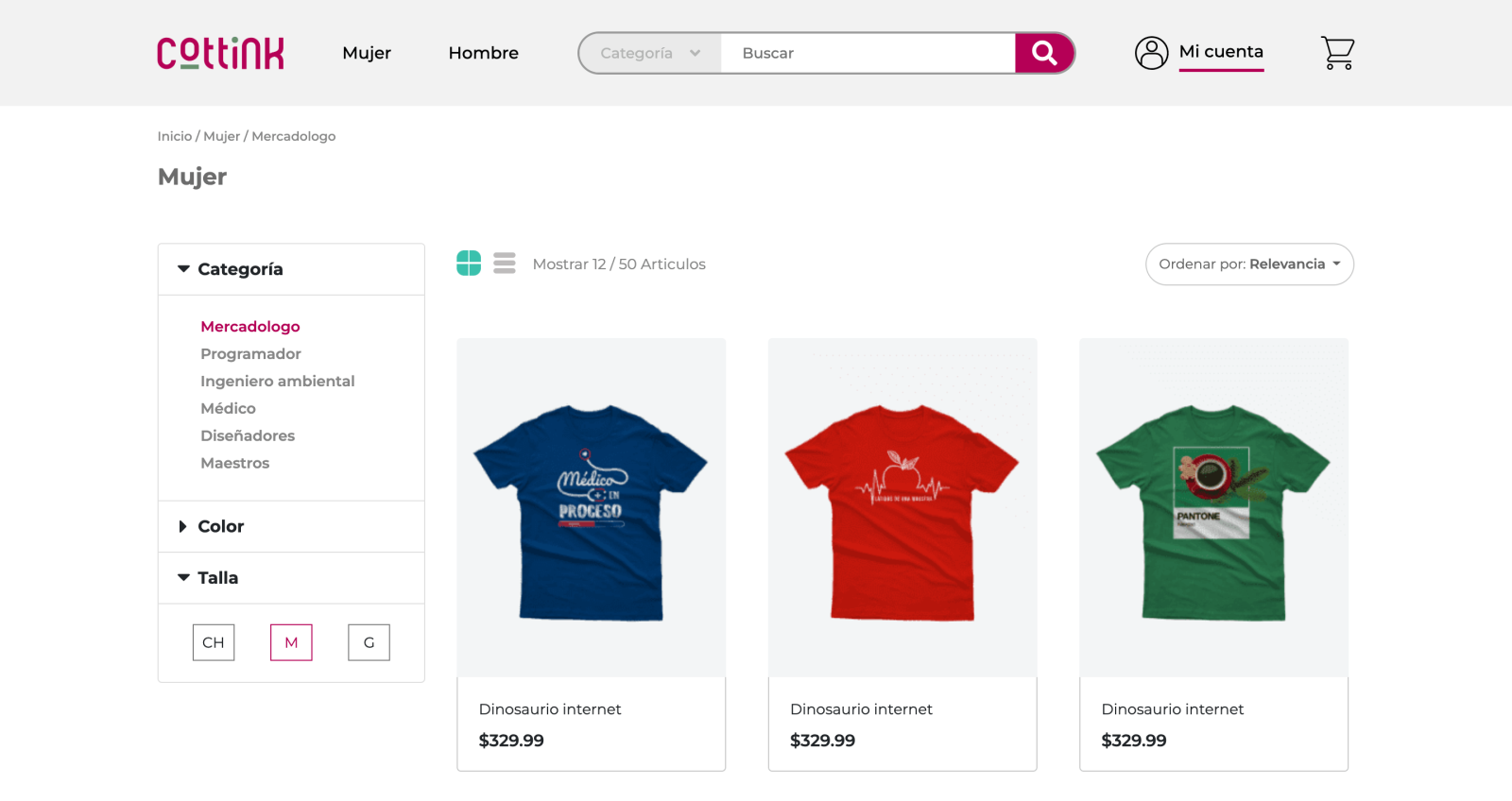Image resolution: width=1512 pixels, height=801 pixels.
Task: Click the user account avatar icon
Action: point(1151,53)
